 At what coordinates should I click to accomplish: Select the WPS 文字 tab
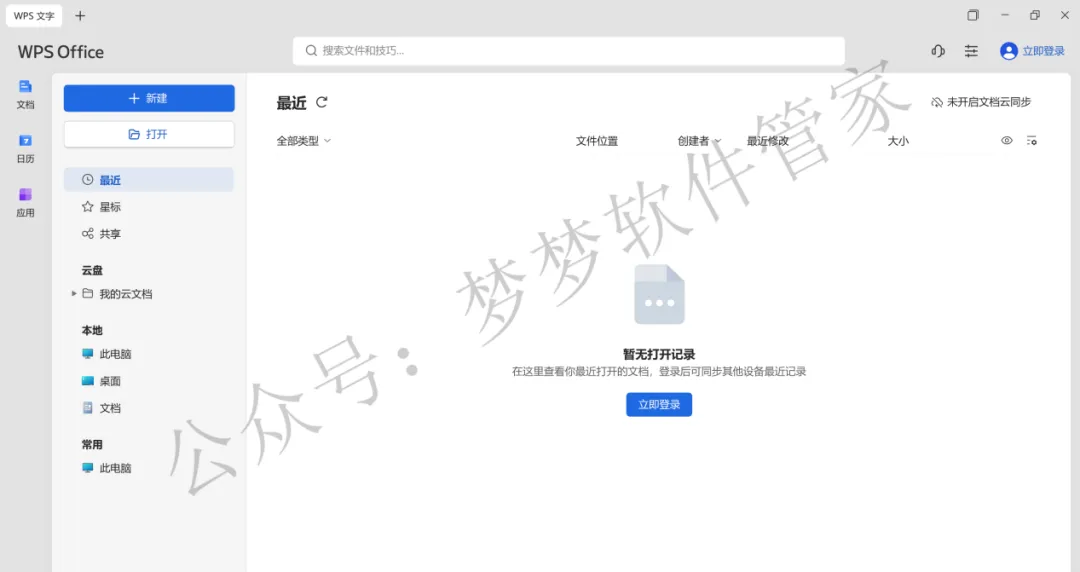[34, 16]
